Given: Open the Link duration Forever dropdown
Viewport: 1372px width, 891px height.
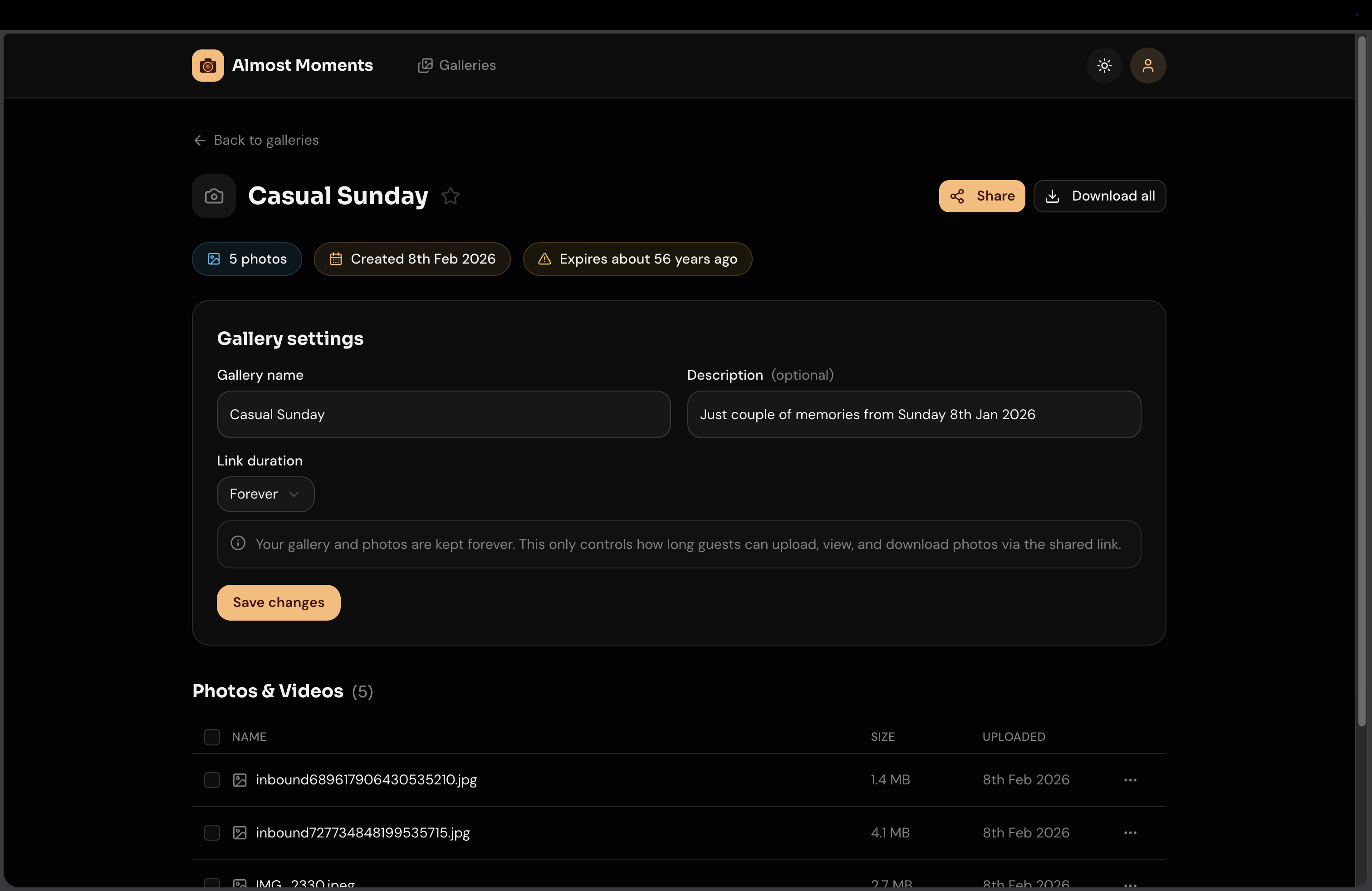Looking at the screenshot, I should pyautogui.click(x=265, y=494).
